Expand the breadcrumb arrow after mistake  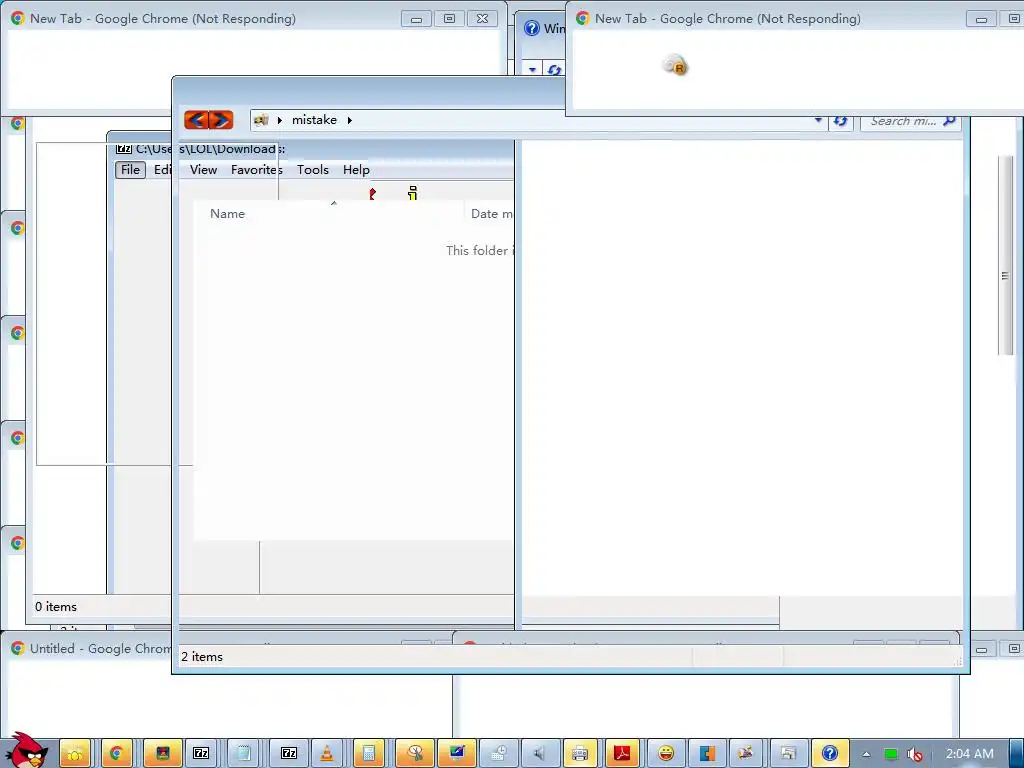[350, 120]
